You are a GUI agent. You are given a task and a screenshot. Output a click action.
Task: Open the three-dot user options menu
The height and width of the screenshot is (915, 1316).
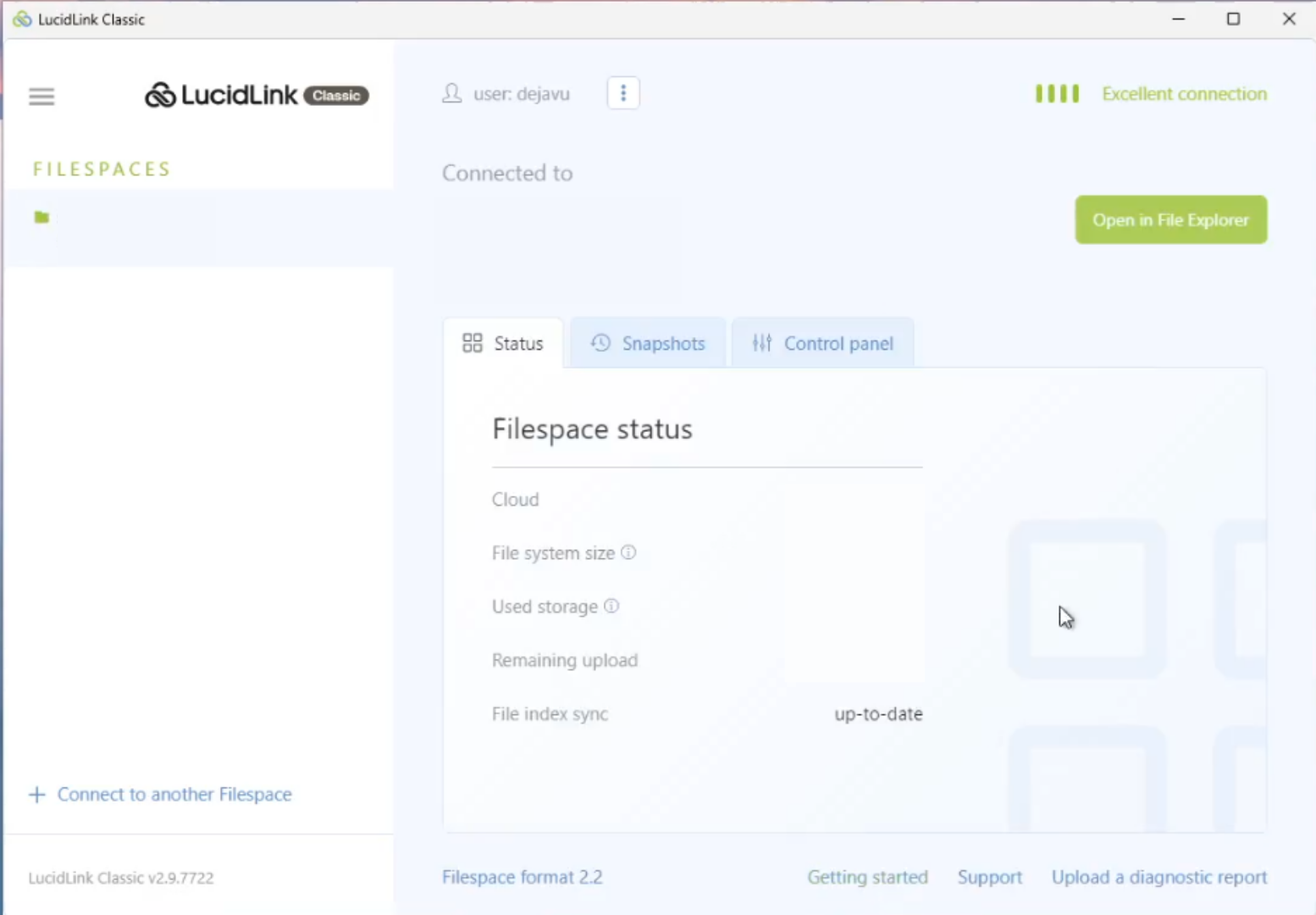tap(623, 93)
